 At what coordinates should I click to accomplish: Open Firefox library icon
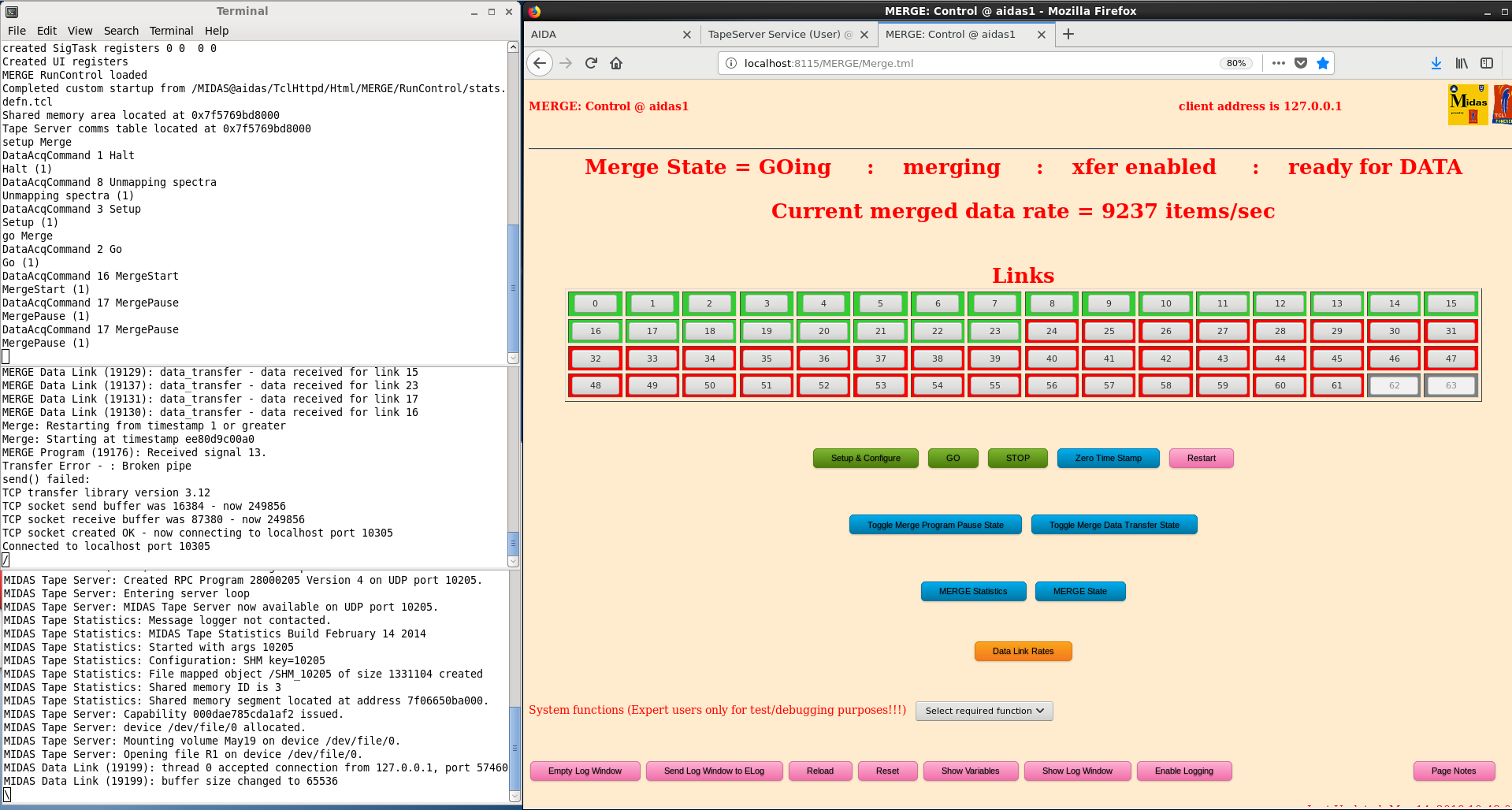[1462, 63]
